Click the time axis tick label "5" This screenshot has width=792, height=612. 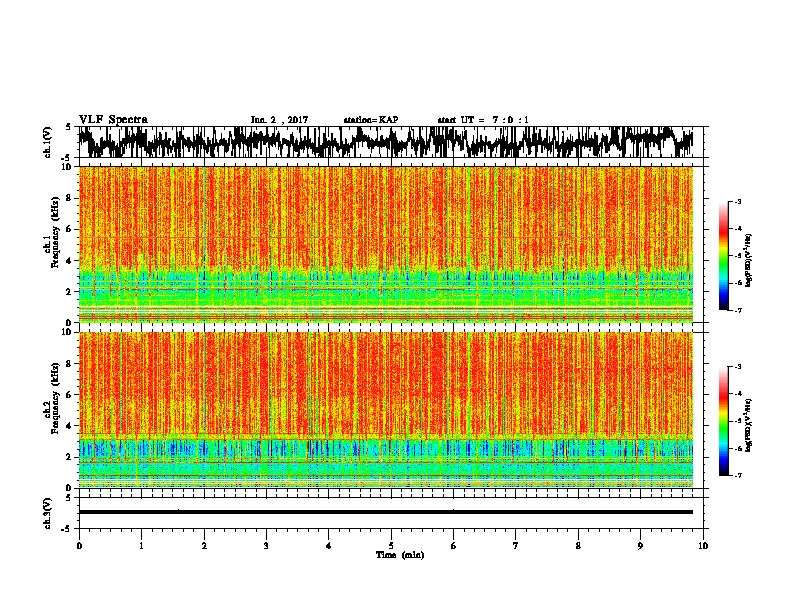click(391, 546)
